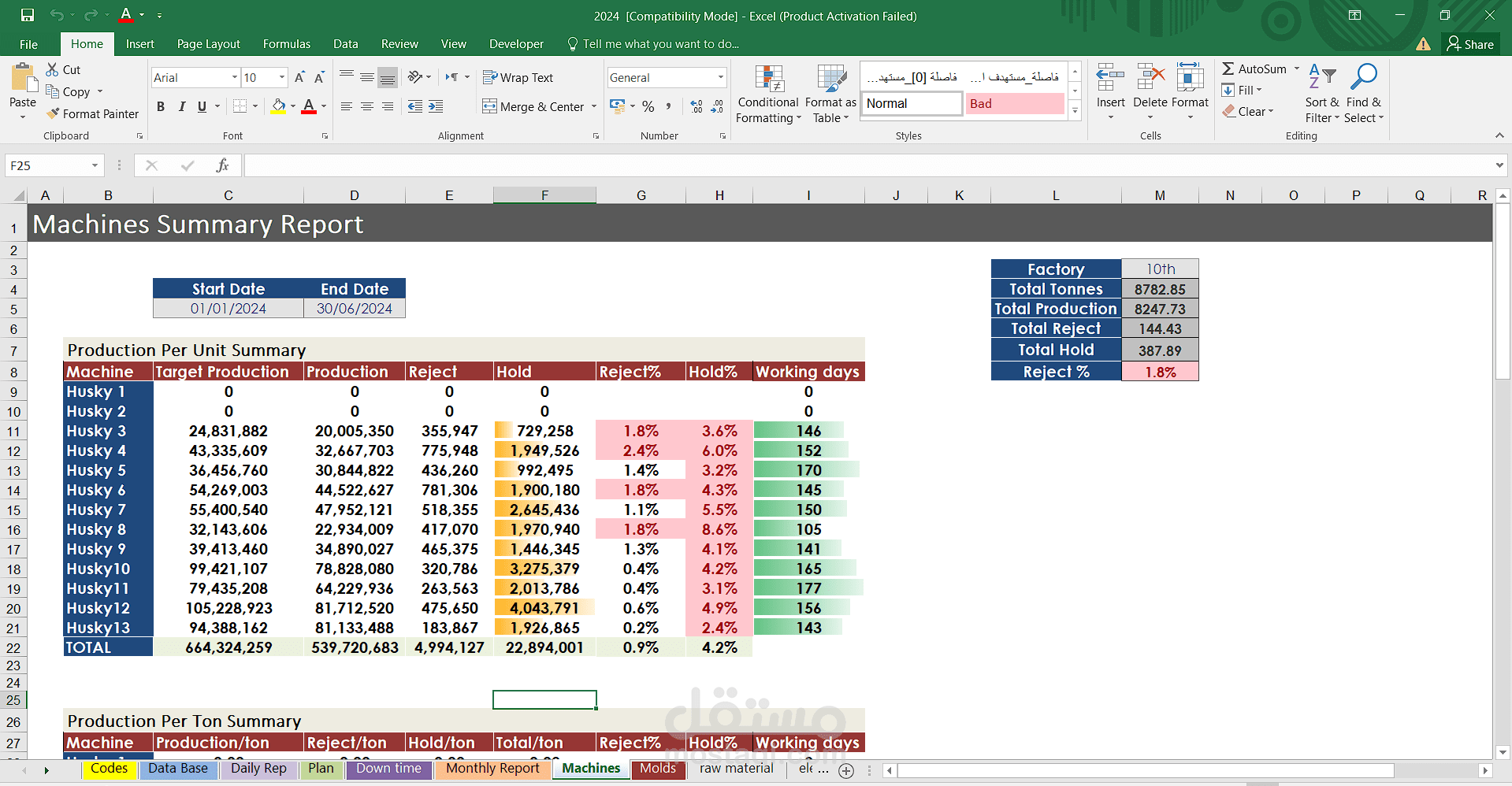The width and height of the screenshot is (1512, 786).
Task: Toggle Merge & Center
Action: coord(533,106)
